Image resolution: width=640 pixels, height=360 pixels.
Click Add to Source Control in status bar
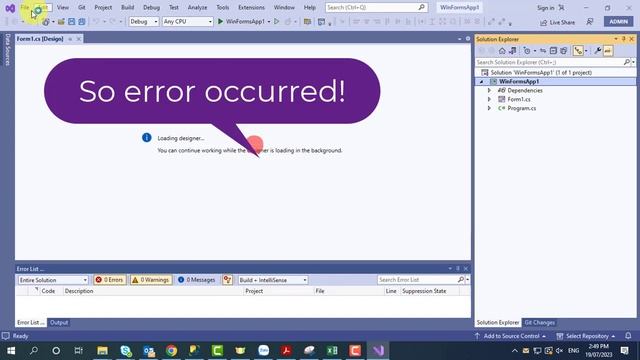point(510,336)
